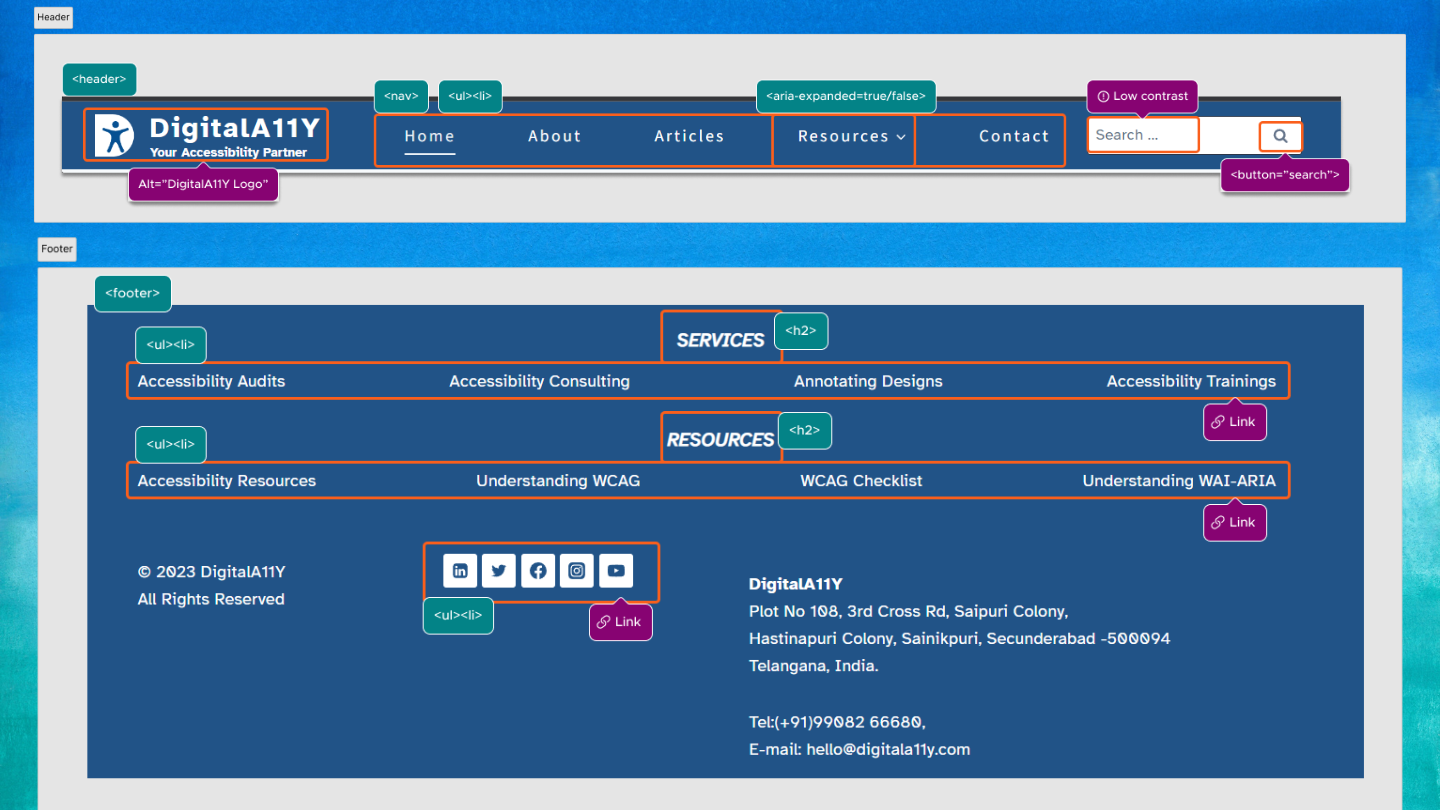Visit the Understanding WCAG link
Image resolution: width=1440 pixels, height=810 pixels.
[x=558, y=481]
